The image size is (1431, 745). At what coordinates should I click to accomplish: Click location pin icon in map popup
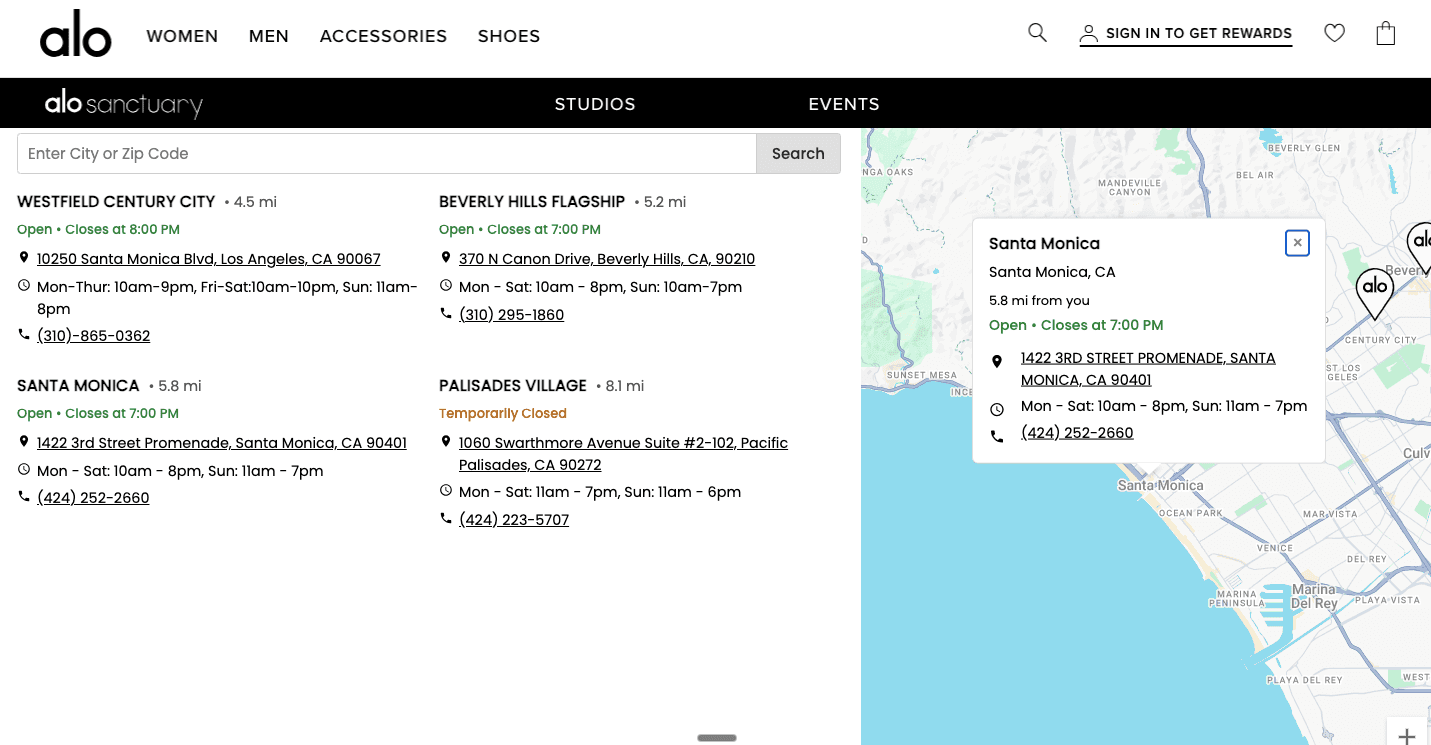(997, 361)
